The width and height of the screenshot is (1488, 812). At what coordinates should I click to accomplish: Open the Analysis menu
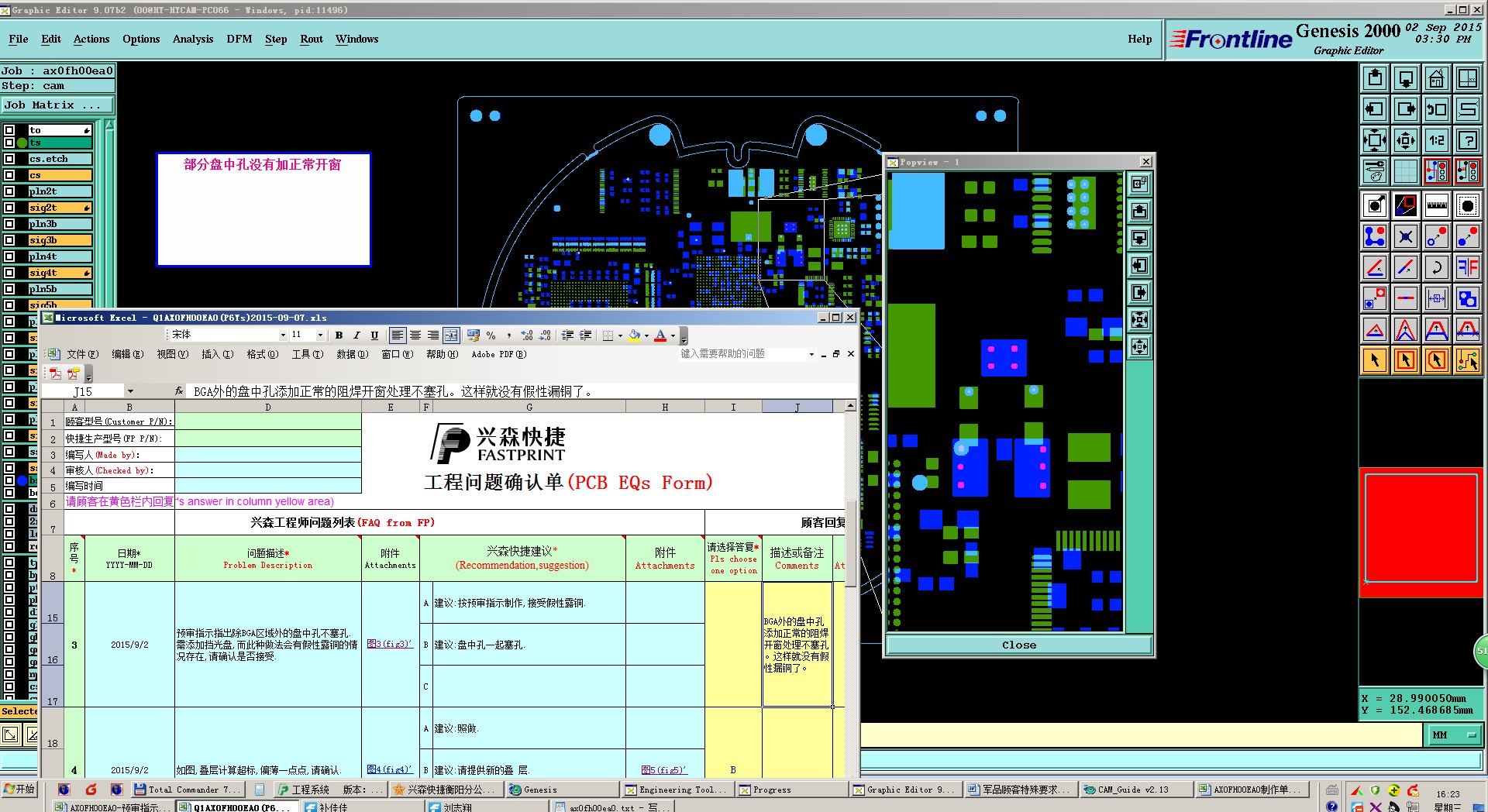tap(193, 39)
